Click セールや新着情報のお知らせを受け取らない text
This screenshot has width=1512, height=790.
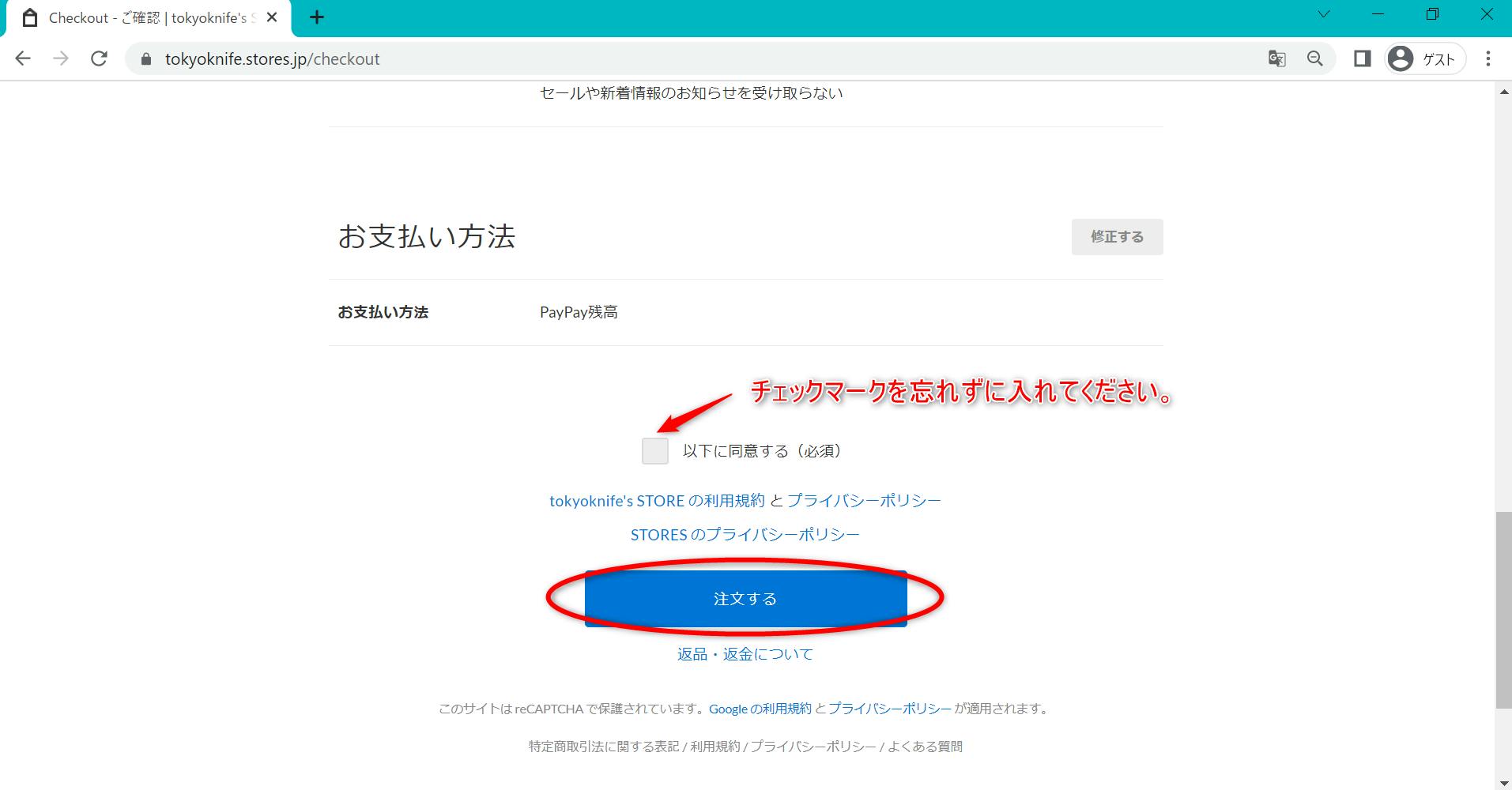pyautogui.click(x=692, y=93)
